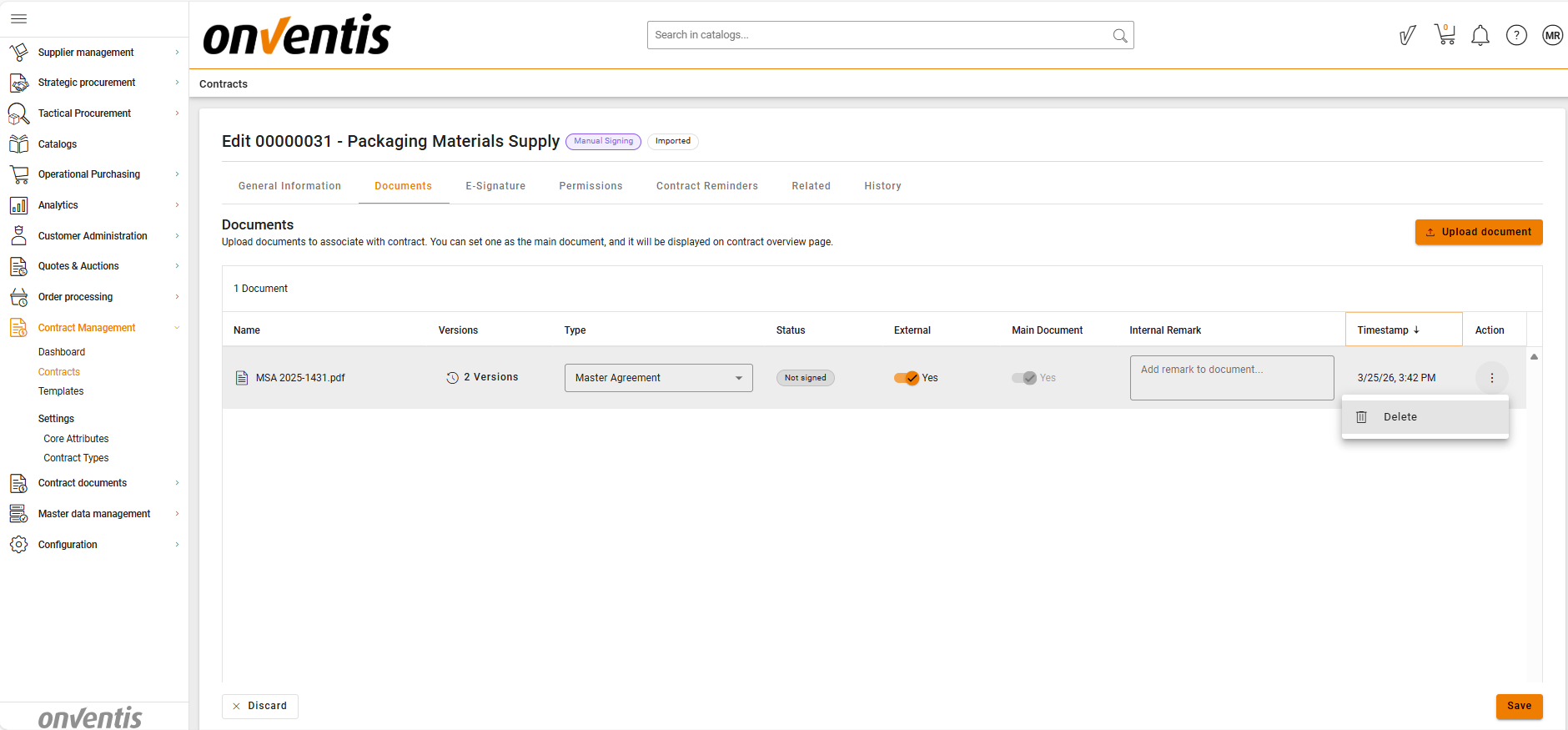Open the shopping cart icon
Screen dimensions: 1568x730
(x=1445, y=35)
